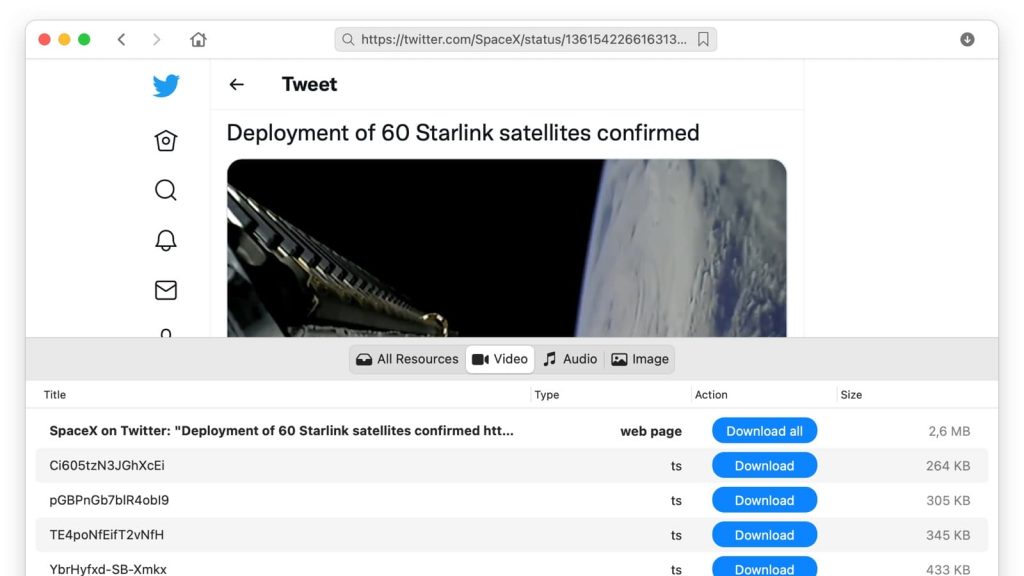Select row text 'YbrHyfxd-SB-Xmkx'
The width and height of the screenshot is (1024, 576).
108,569
